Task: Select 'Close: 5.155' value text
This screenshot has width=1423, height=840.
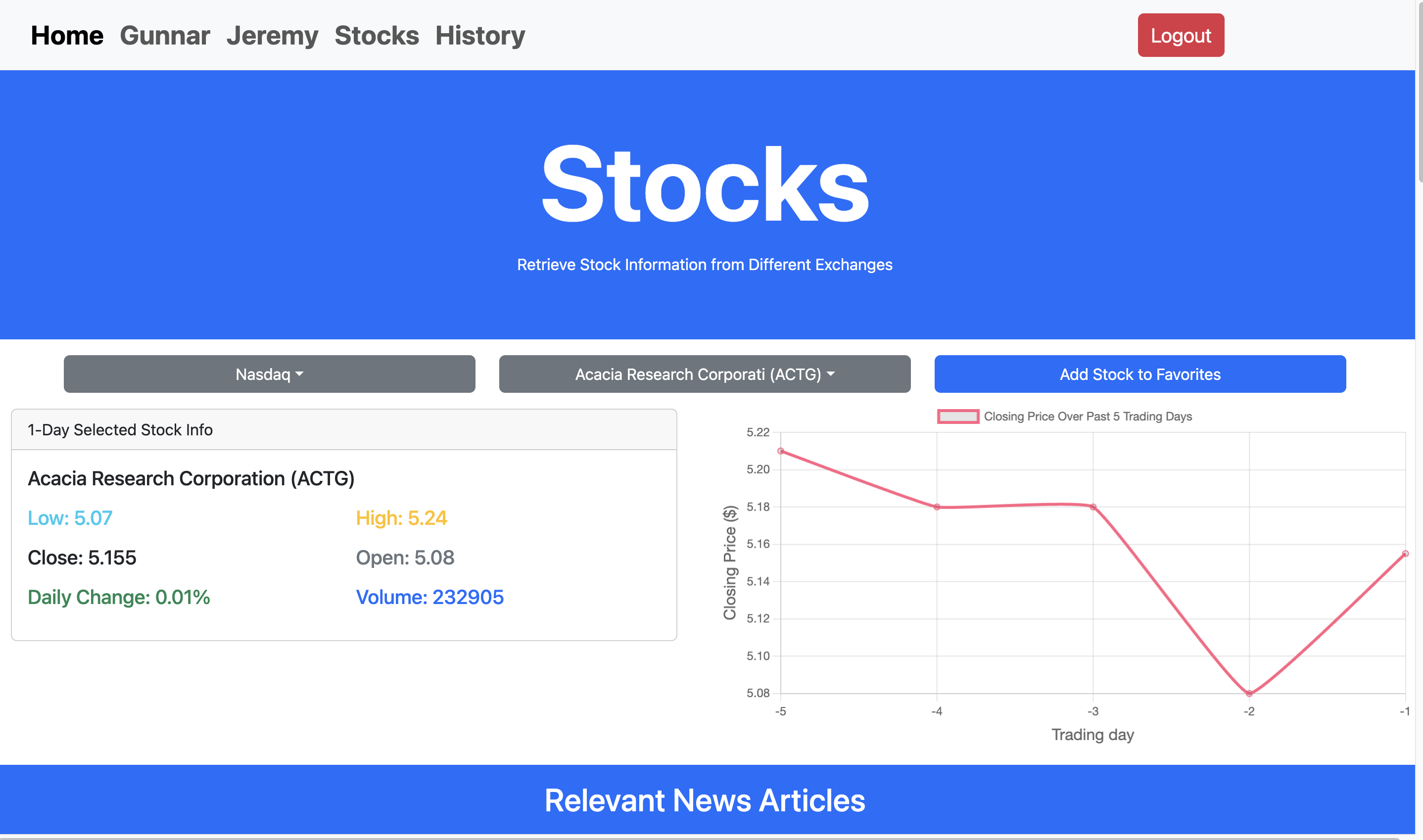Action: click(82, 558)
